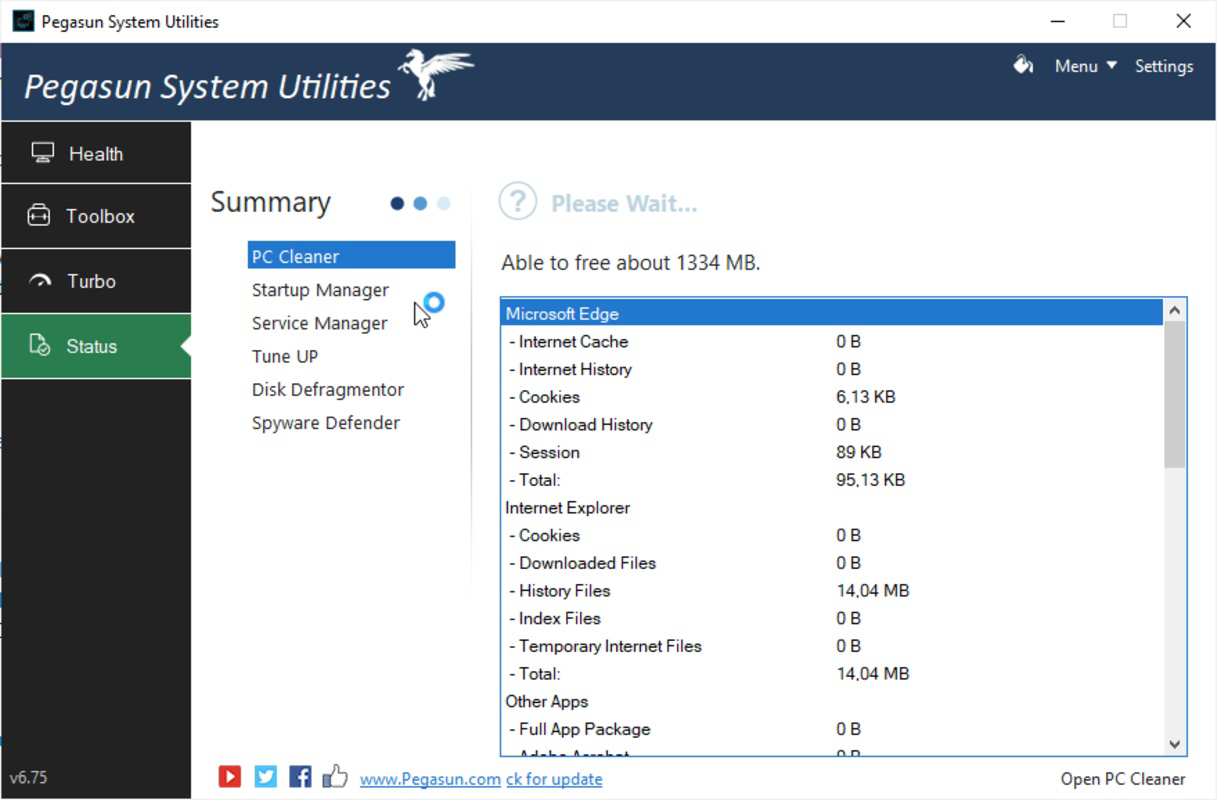Click the Temporary Internet Files row
1217x800 pixels.
click(832, 646)
